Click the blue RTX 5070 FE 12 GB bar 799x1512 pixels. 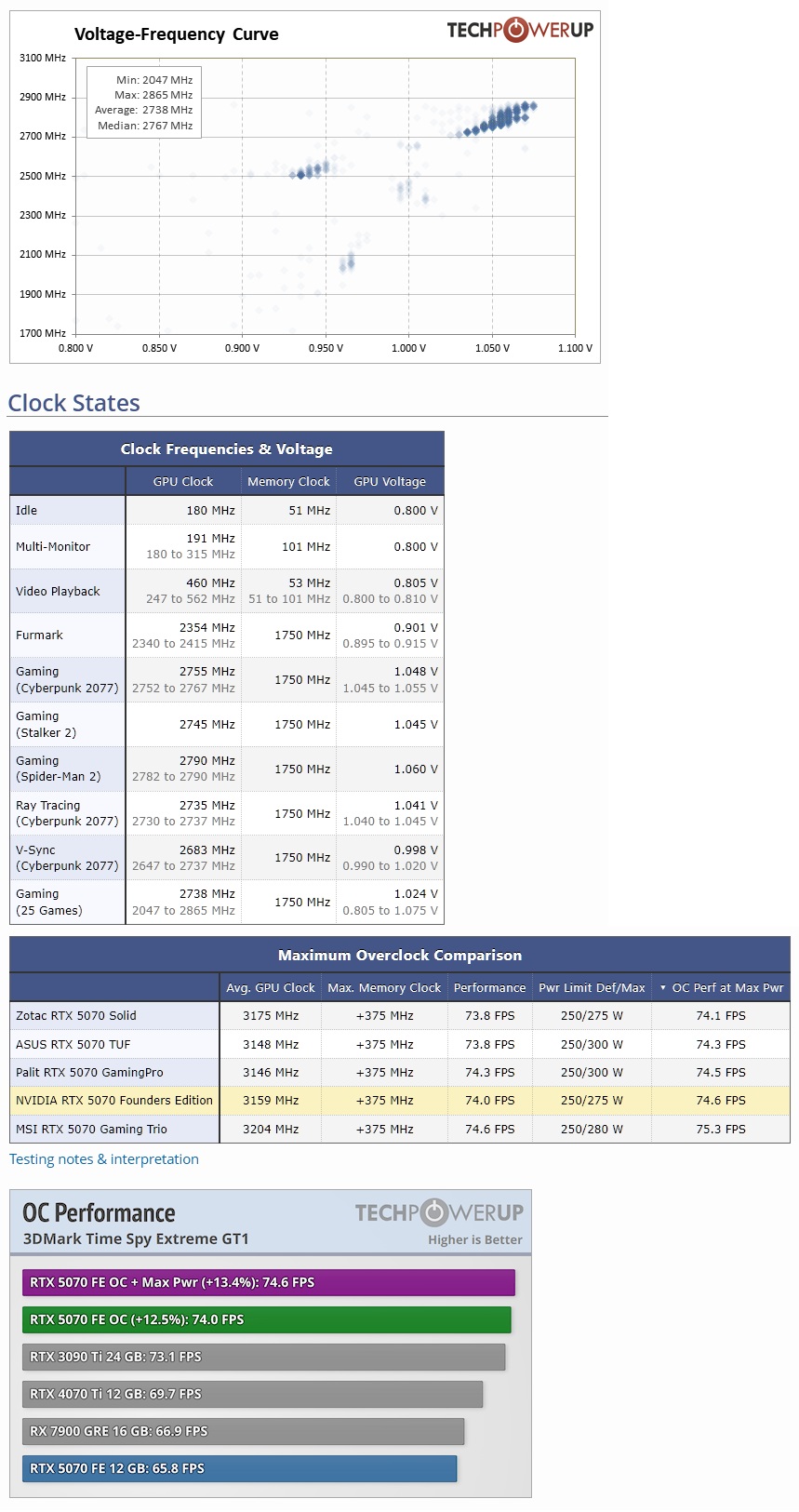(x=240, y=1468)
